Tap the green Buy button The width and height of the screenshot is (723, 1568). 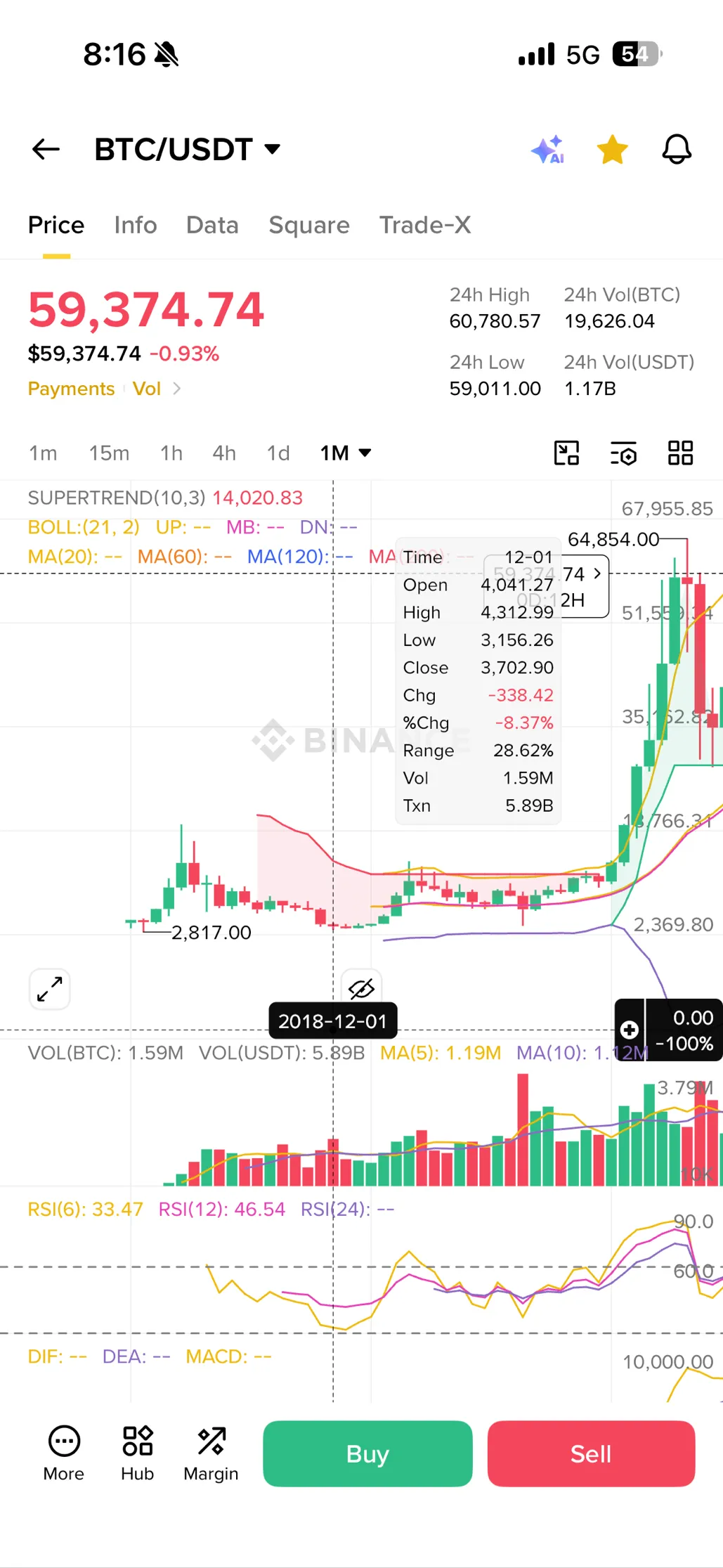click(367, 1453)
